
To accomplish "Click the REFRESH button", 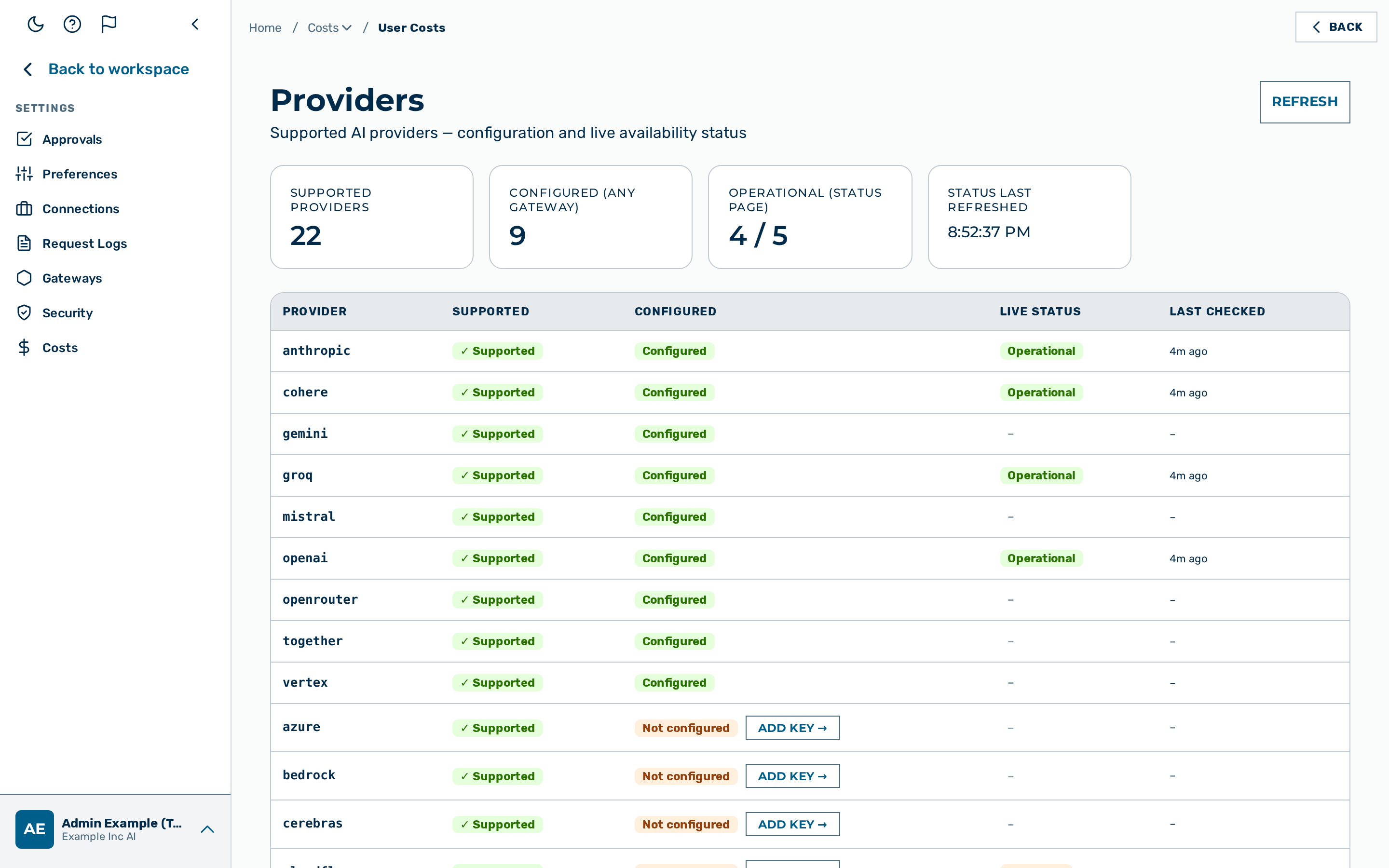I will pos(1304,102).
